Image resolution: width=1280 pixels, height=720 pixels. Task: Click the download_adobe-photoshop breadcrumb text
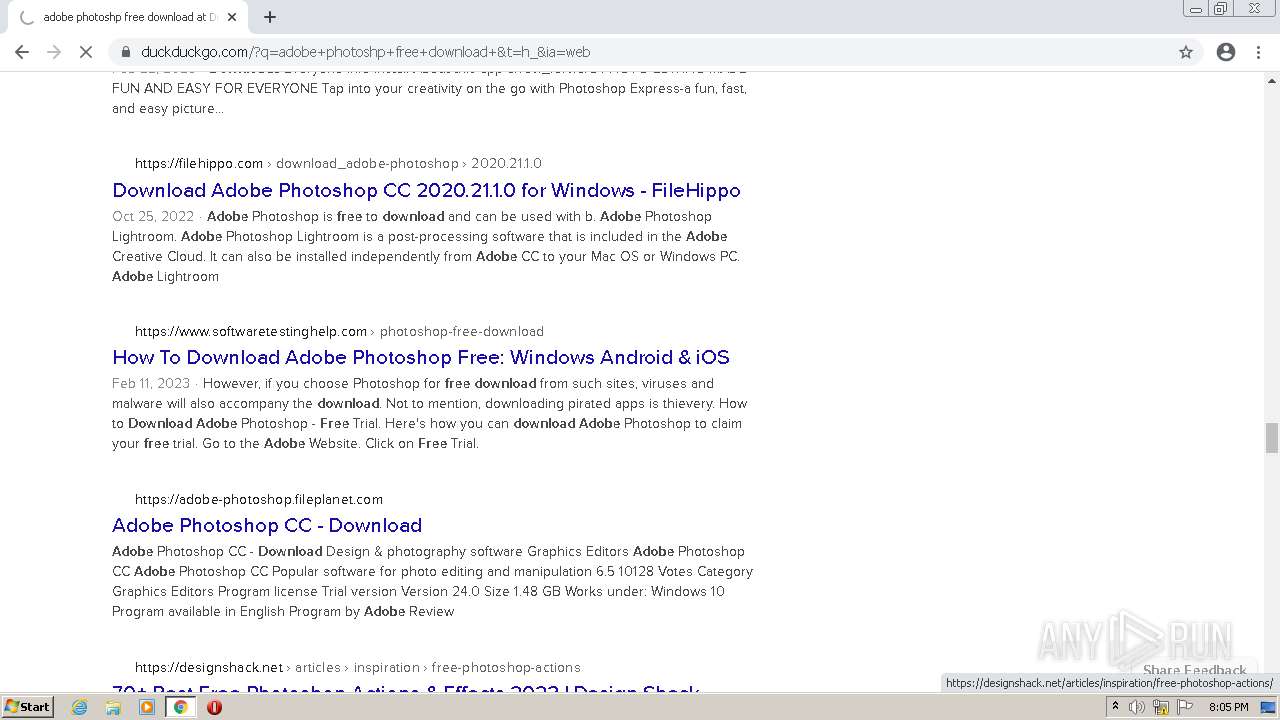coord(367,163)
